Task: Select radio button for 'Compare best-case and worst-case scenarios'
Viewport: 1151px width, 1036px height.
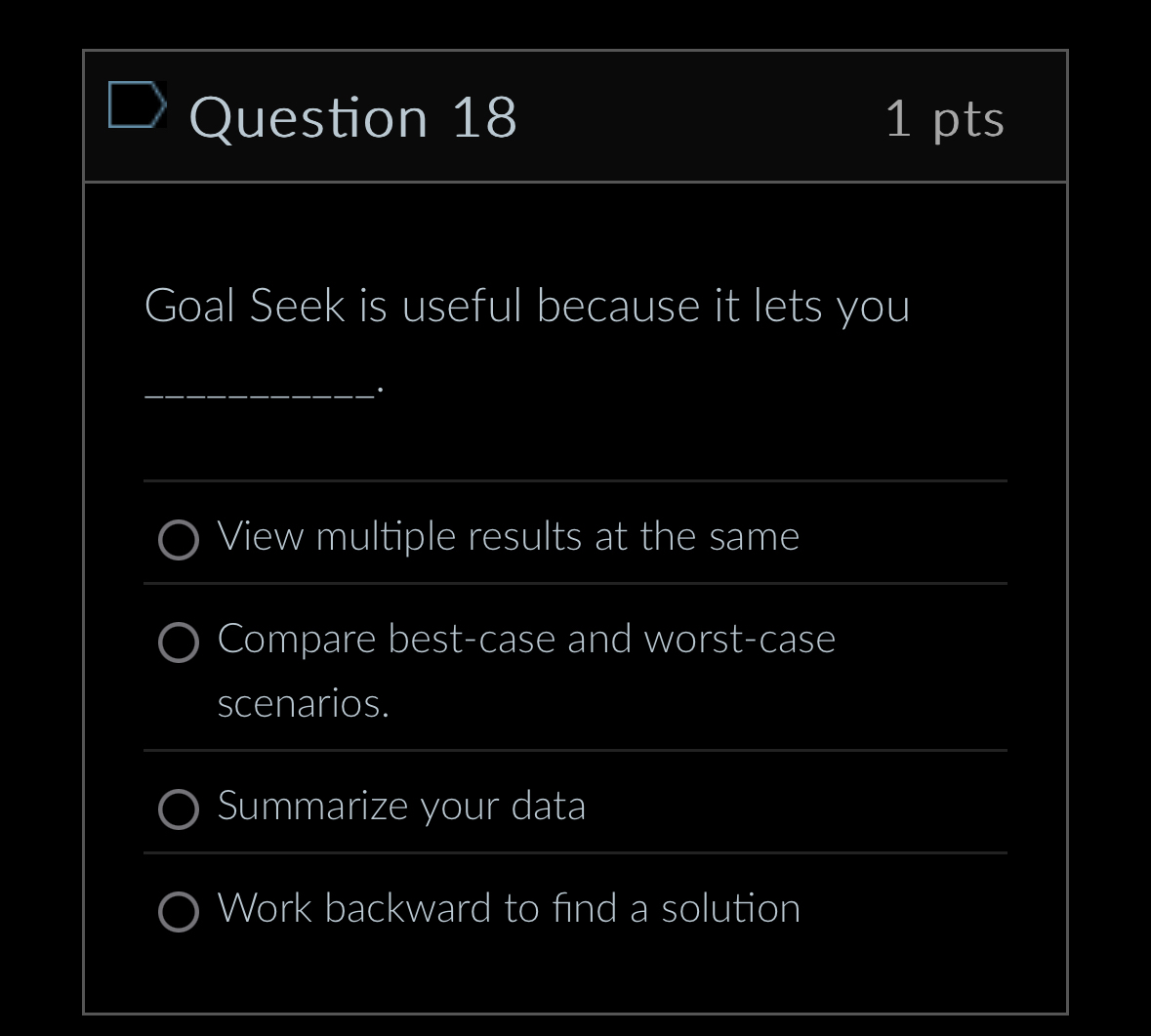Action: pyautogui.click(x=178, y=642)
